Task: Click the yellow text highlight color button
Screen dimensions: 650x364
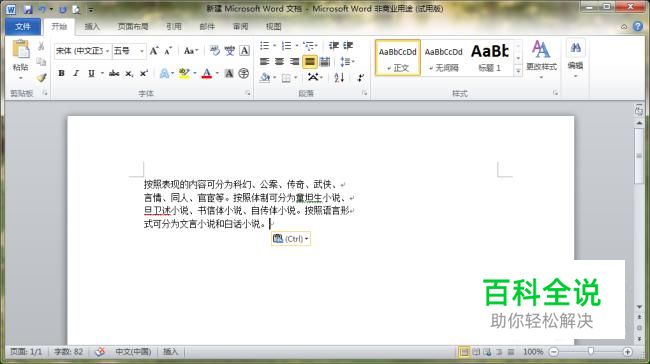Action: [x=184, y=74]
